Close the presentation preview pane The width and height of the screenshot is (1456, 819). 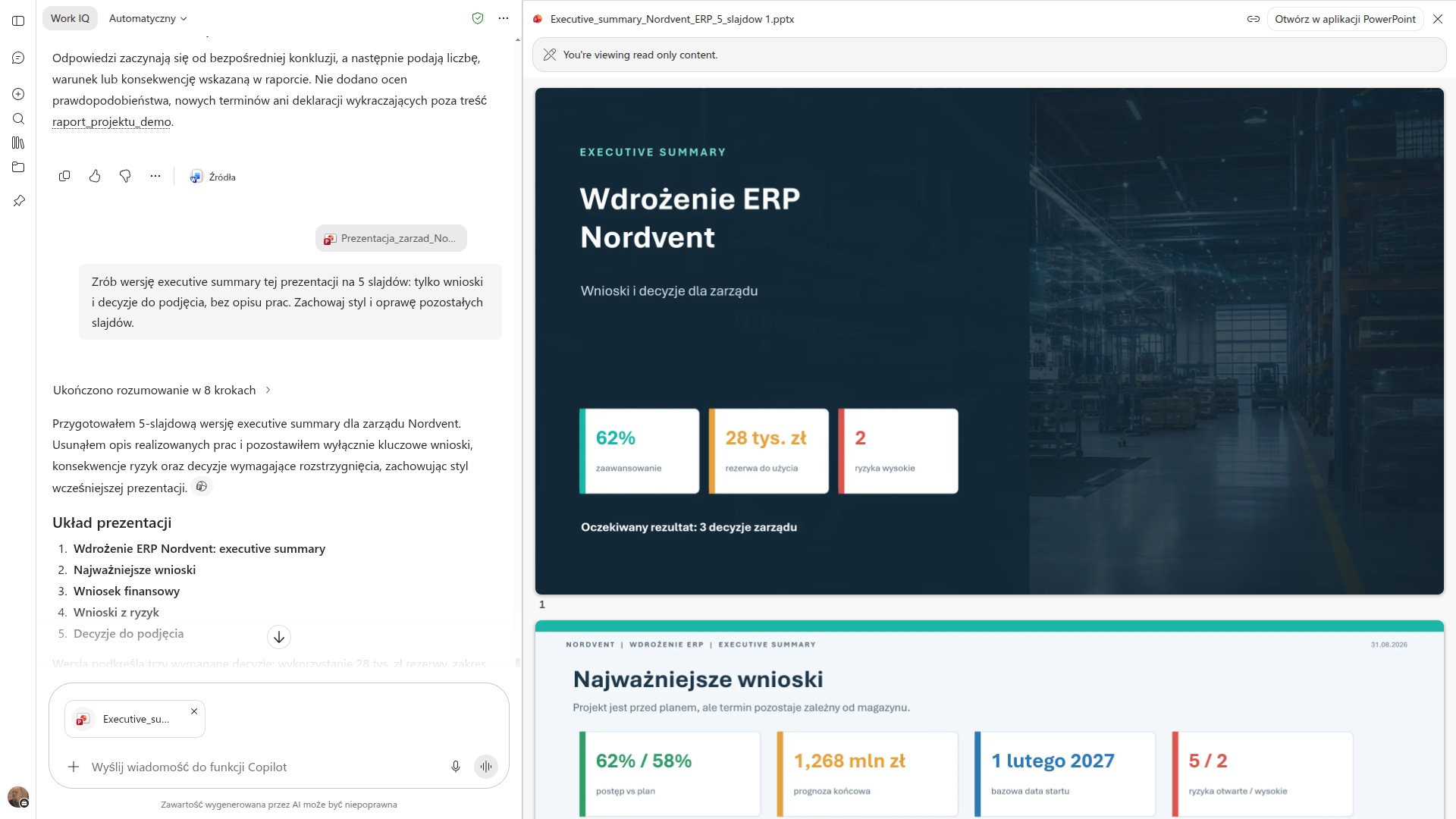pos(1438,19)
